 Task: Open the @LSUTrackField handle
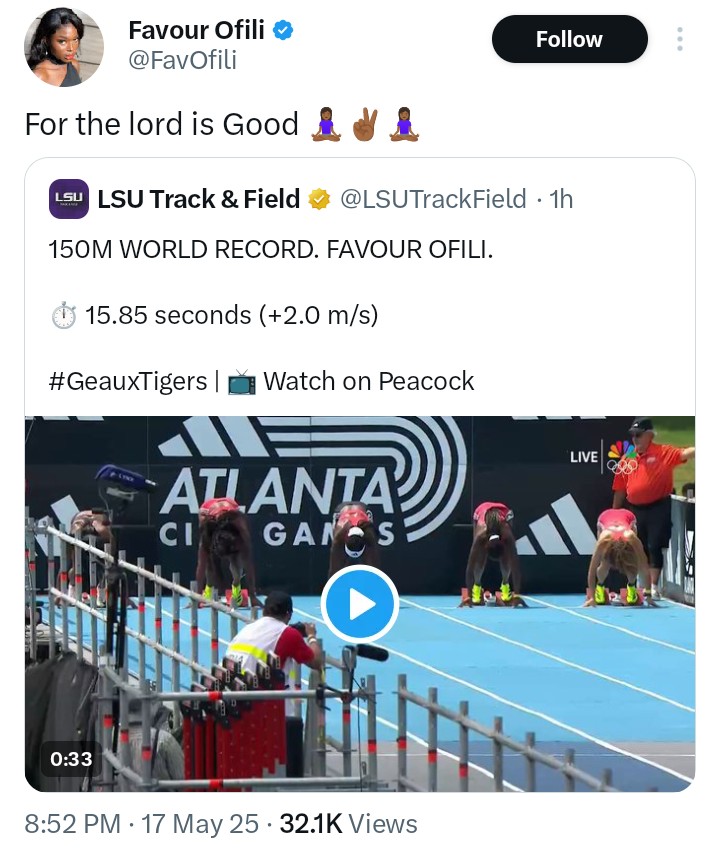pos(433,199)
